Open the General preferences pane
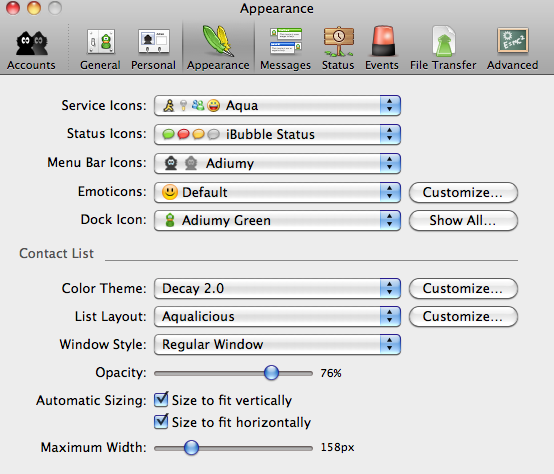 point(100,49)
